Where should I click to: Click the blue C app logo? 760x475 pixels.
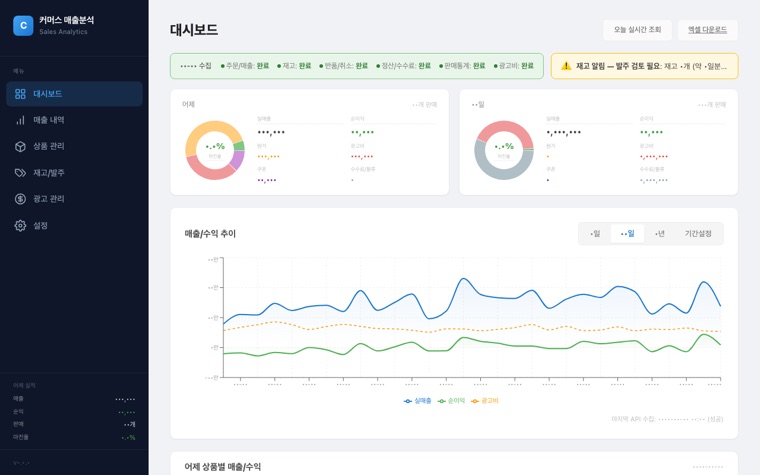(23, 26)
